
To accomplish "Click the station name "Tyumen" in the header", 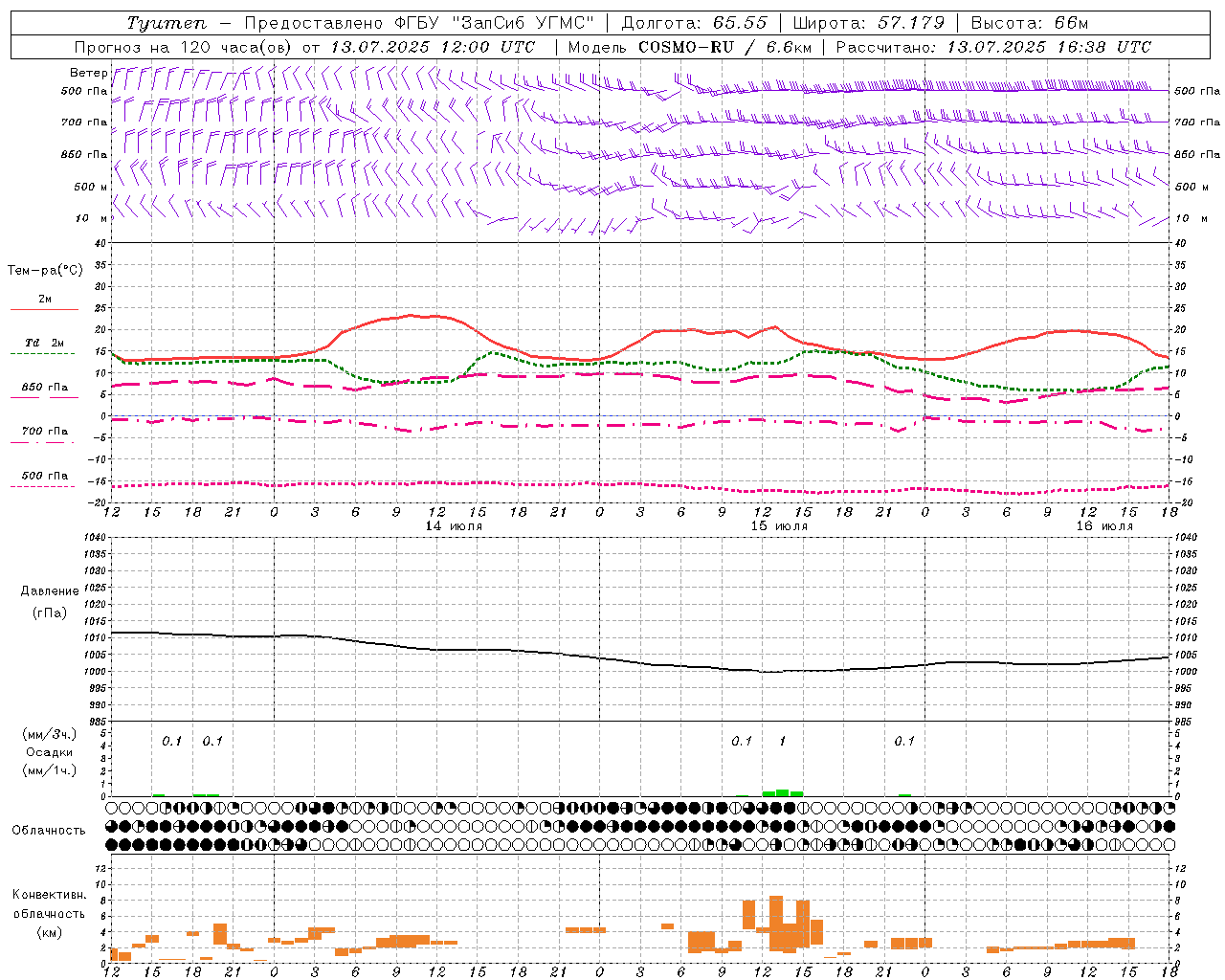I will (166, 23).
